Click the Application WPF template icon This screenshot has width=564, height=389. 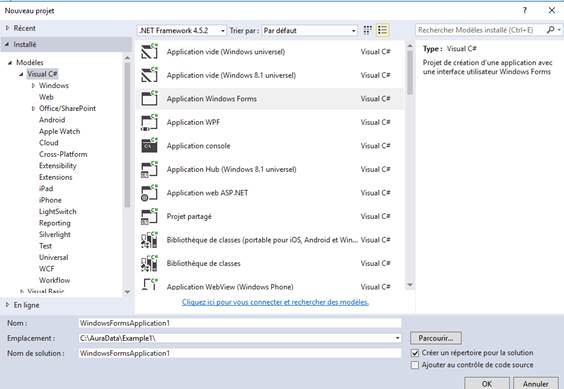(149, 122)
